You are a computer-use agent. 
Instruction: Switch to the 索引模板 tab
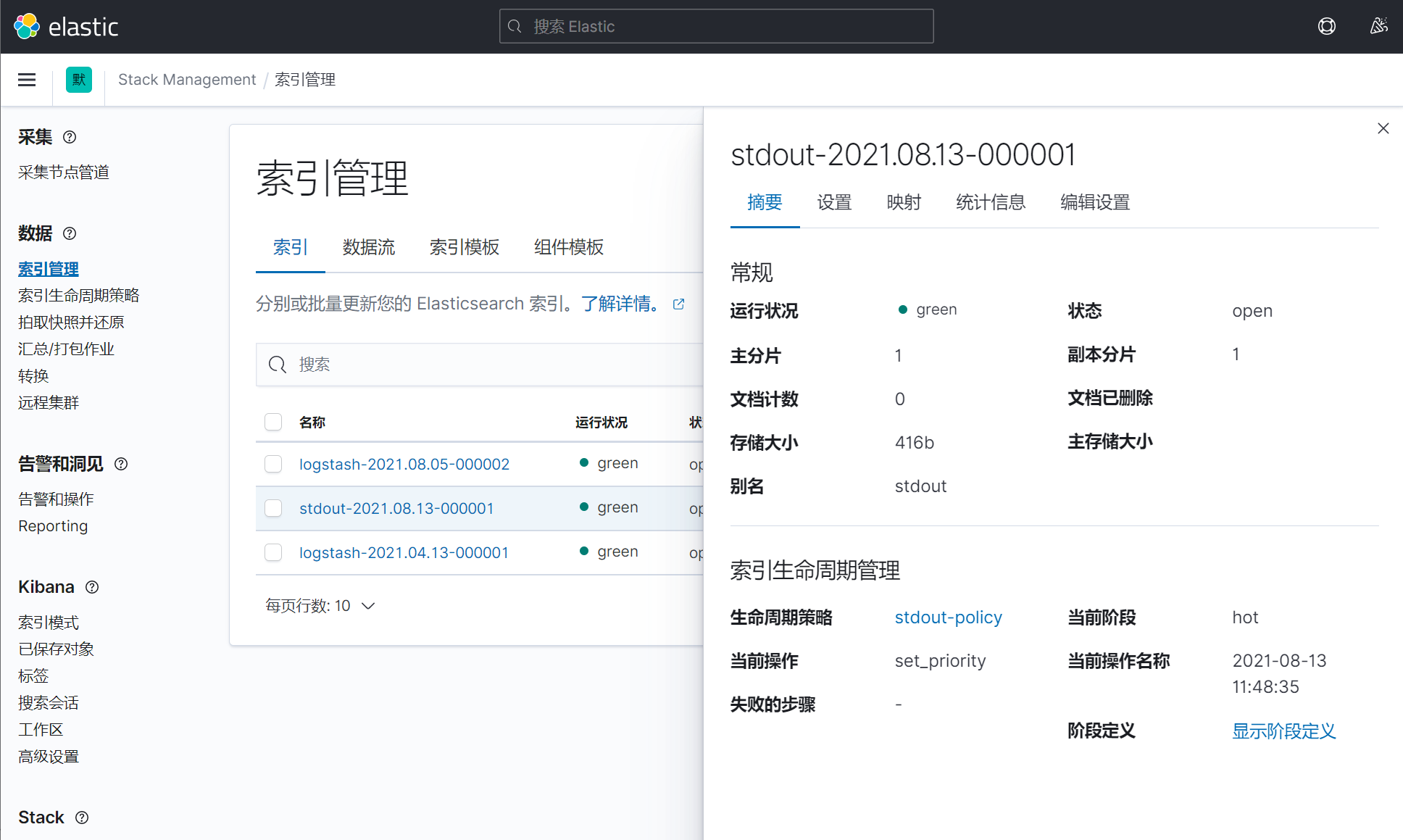click(x=465, y=247)
